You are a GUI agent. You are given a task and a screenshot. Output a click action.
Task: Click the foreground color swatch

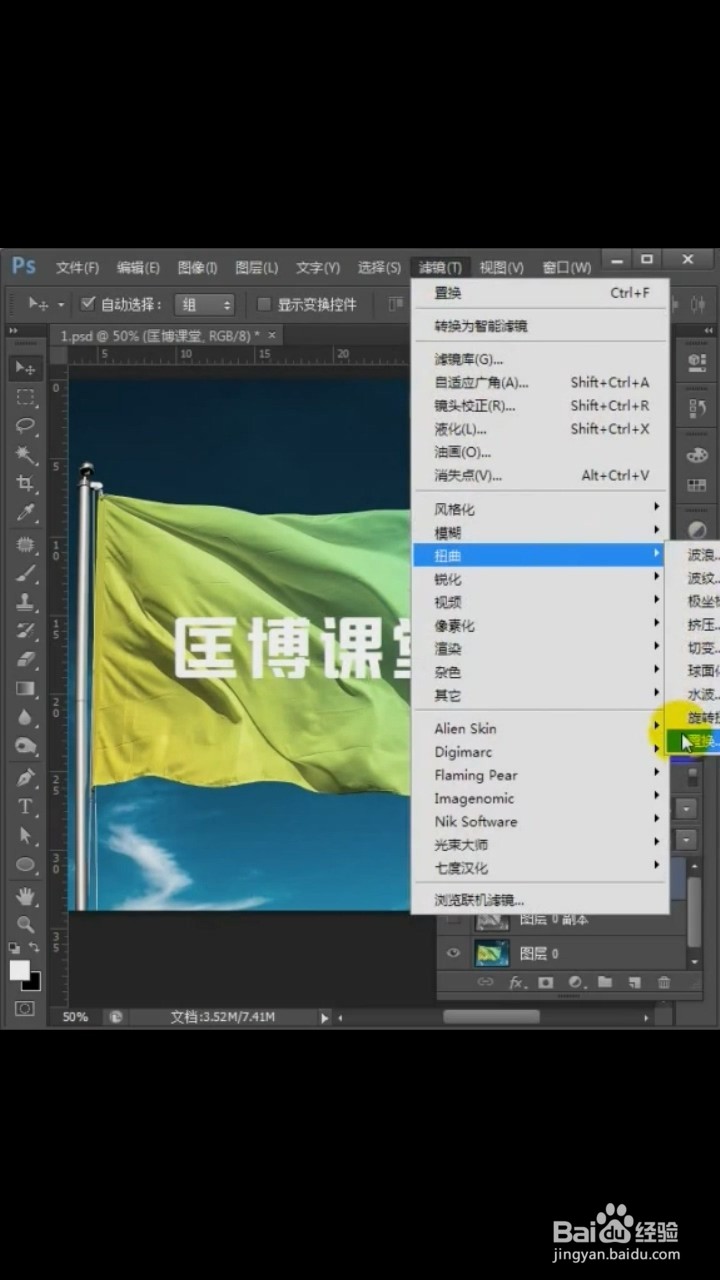19,970
